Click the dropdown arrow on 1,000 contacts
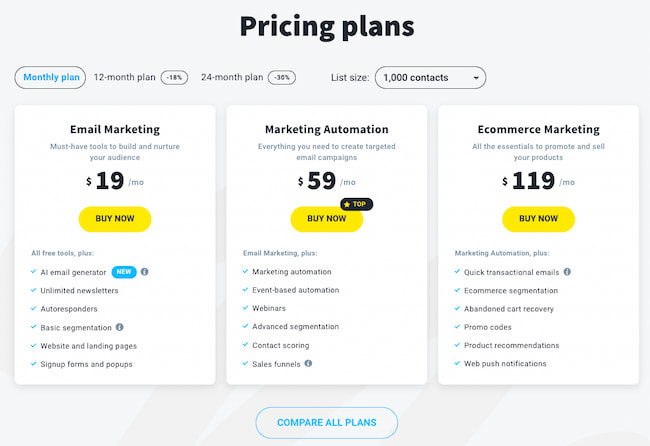The image size is (650, 446). (x=475, y=77)
